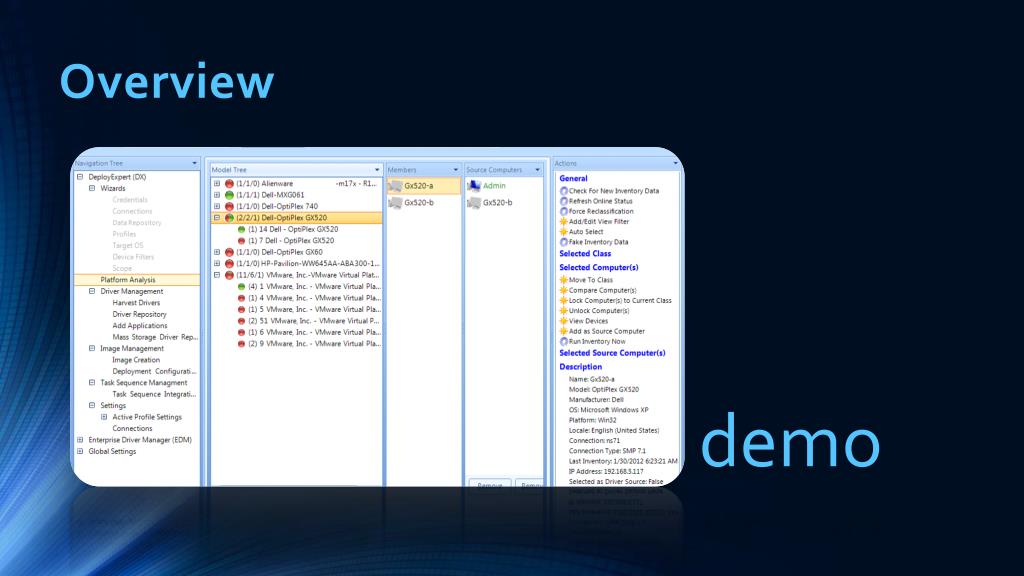Select the 7 Dell - OptiPlex GX520 row
1024x576 pixels.
[x=291, y=240]
